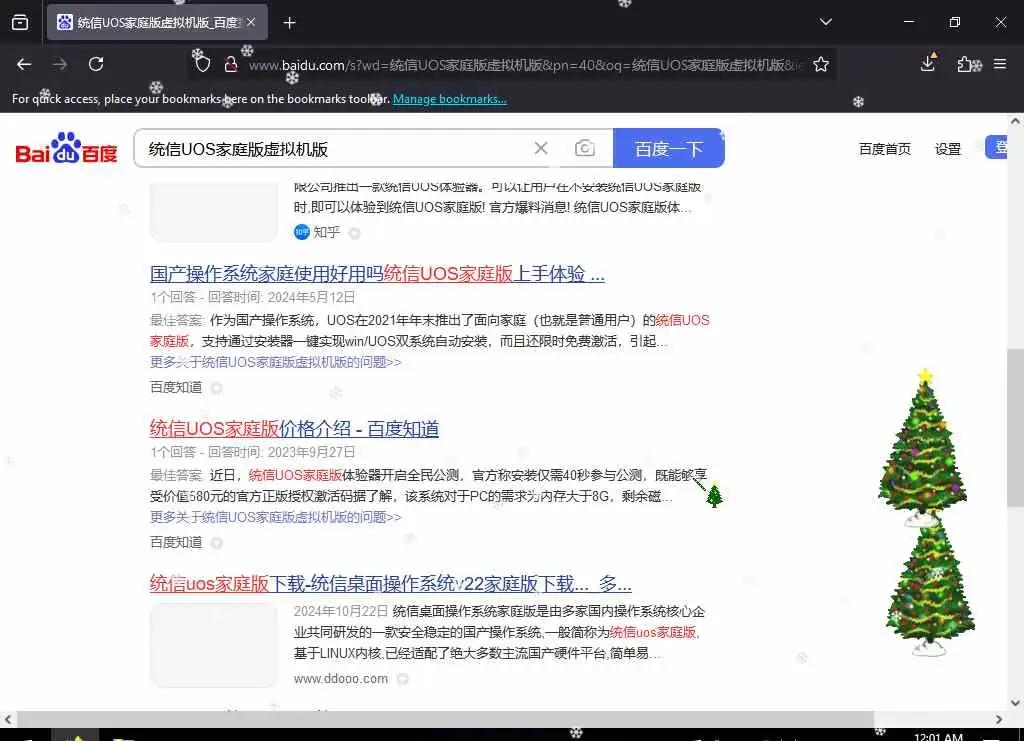Open image search camera icon
This screenshot has height=741, width=1024.
click(x=584, y=148)
